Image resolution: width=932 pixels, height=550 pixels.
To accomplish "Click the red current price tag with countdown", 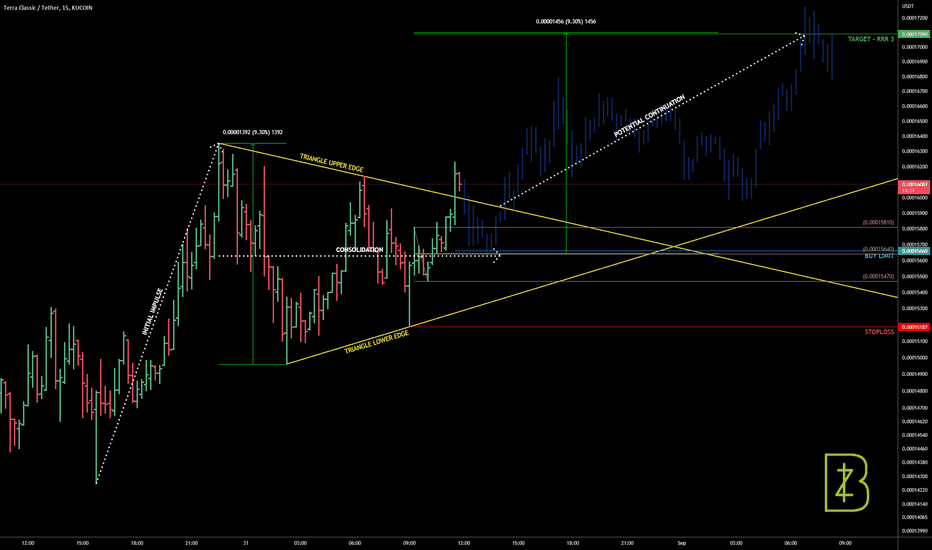I will (x=915, y=187).
